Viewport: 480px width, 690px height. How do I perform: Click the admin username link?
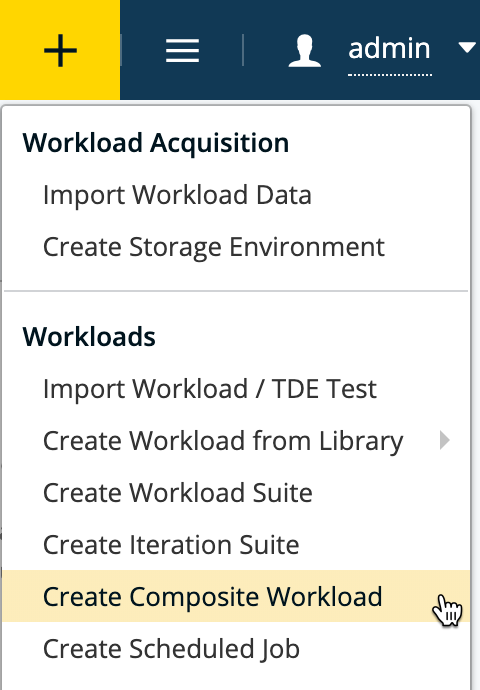pos(389,48)
